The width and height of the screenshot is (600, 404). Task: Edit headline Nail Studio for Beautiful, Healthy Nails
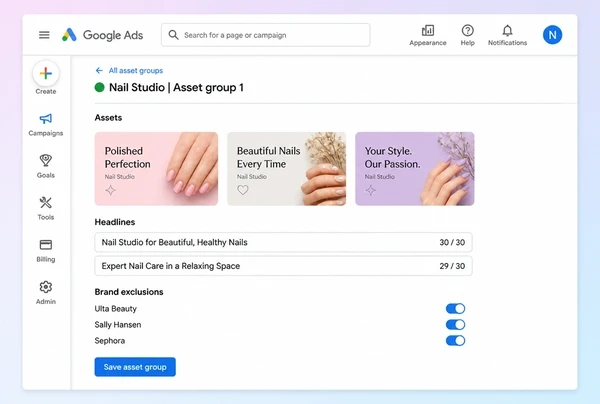[x=284, y=242]
